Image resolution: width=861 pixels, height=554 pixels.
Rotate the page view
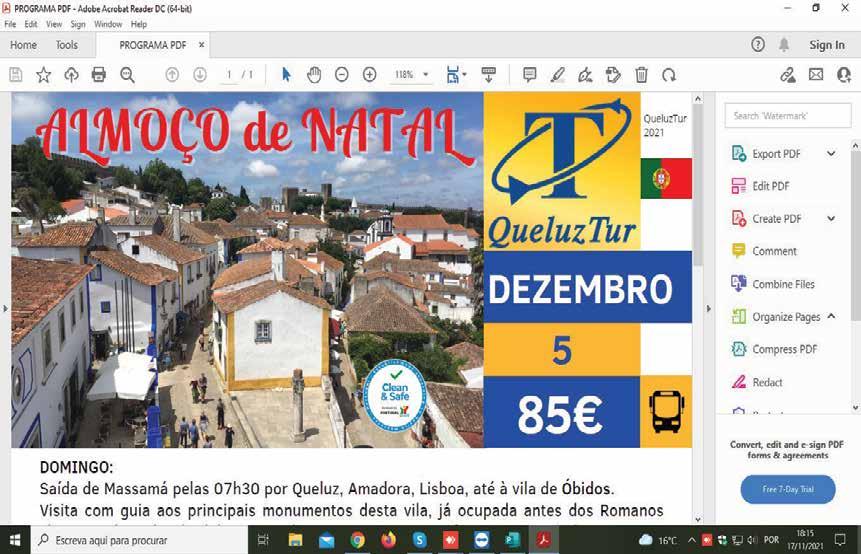(669, 74)
